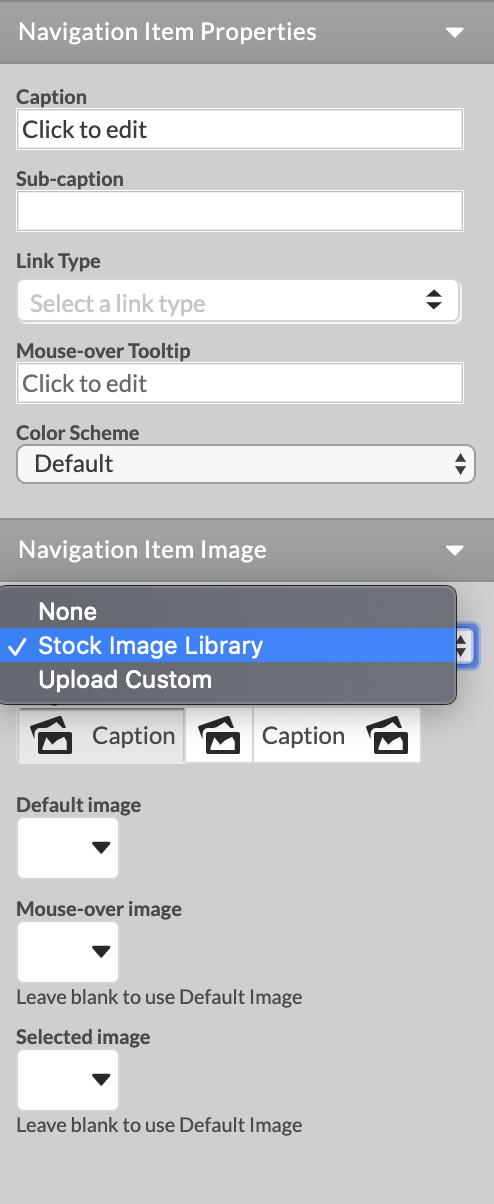Click the Mouse-over Tooltip field

[240, 383]
